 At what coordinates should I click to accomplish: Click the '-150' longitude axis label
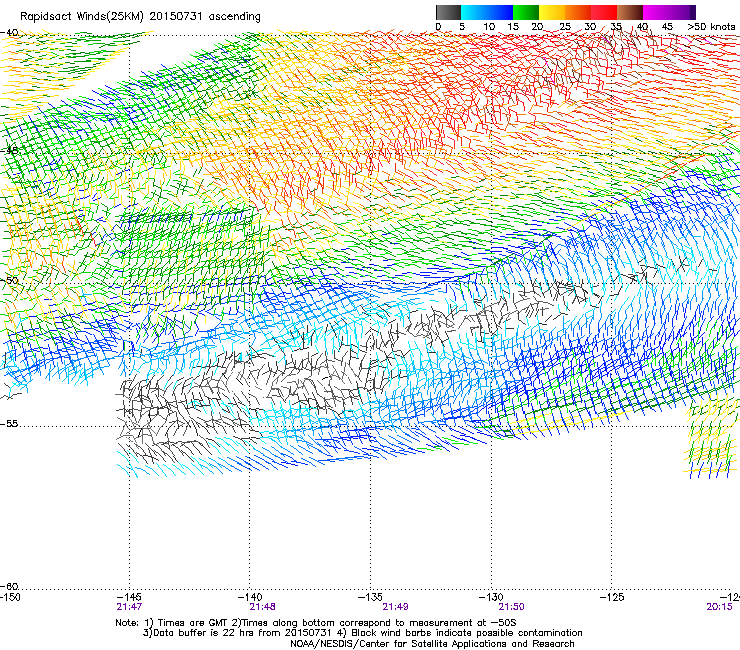pyautogui.click(x=10, y=597)
